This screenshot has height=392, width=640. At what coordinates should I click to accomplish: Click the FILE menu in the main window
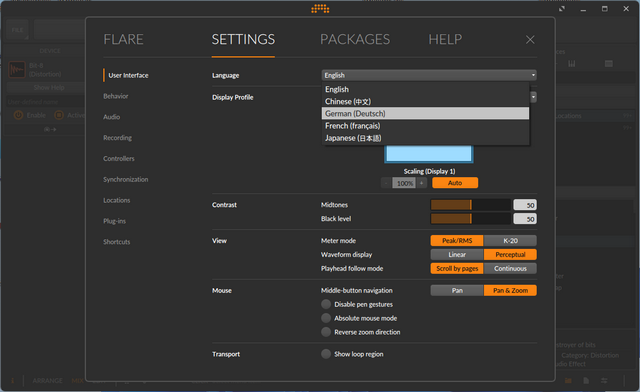(x=17, y=30)
